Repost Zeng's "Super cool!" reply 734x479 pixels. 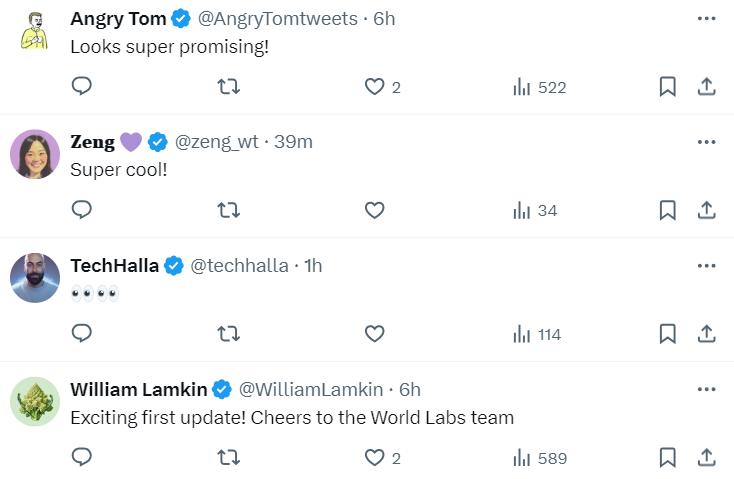click(228, 210)
